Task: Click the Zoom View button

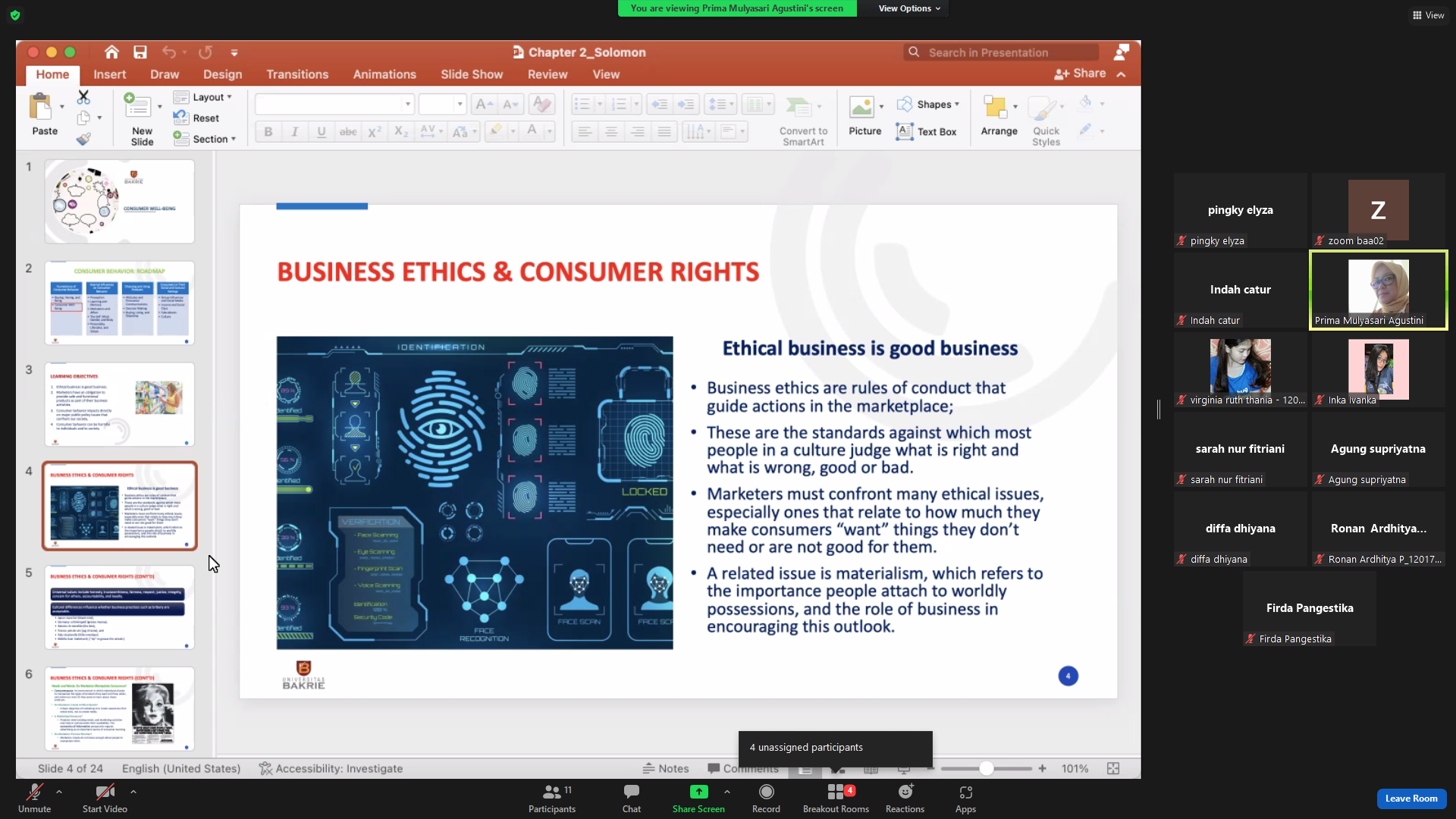Action: 1428,15
